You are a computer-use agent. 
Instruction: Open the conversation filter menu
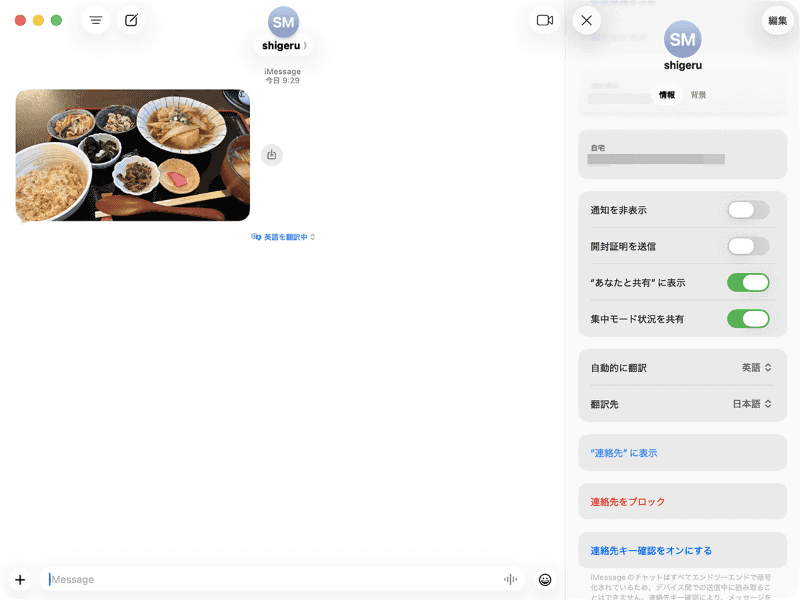click(x=95, y=19)
